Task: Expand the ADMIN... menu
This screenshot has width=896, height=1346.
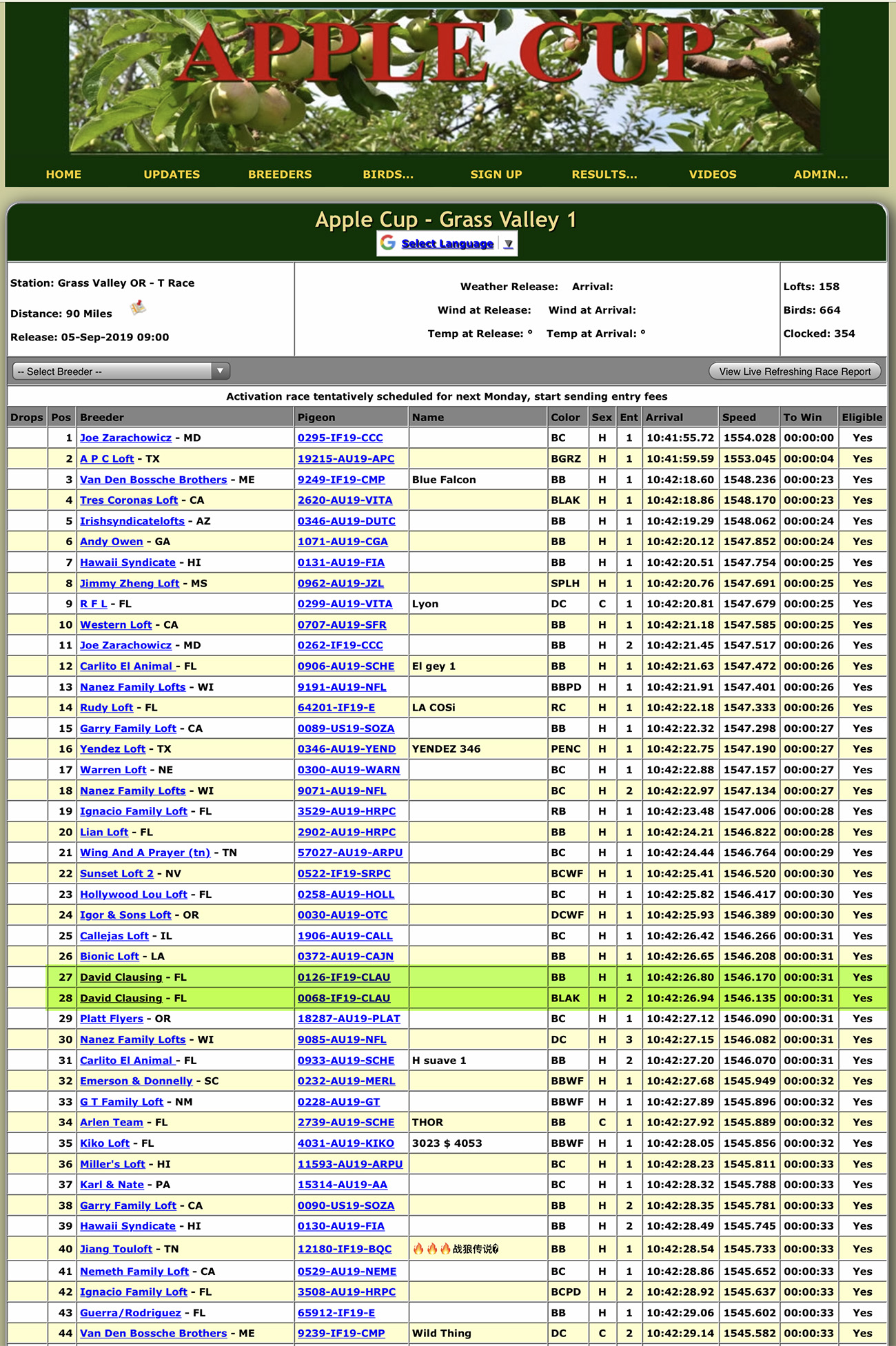Action: (x=821, y=175)
